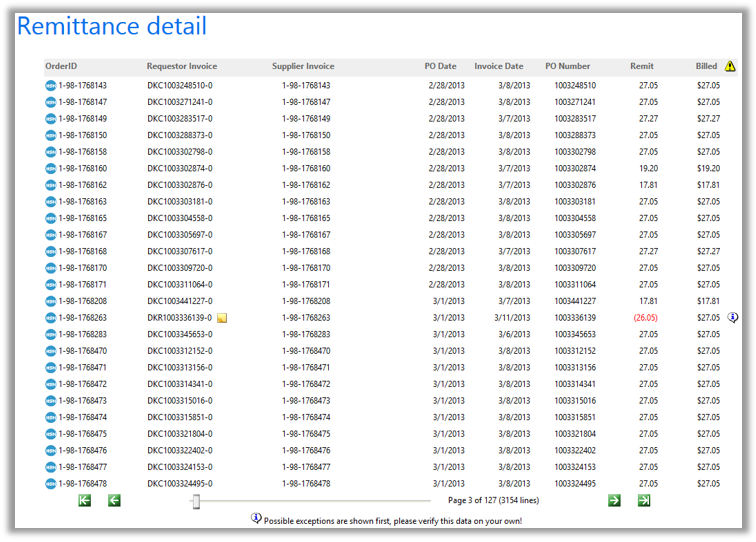
Task: Click info icon next to row 1-98-1768263
Action: click(x=732, y=317)
